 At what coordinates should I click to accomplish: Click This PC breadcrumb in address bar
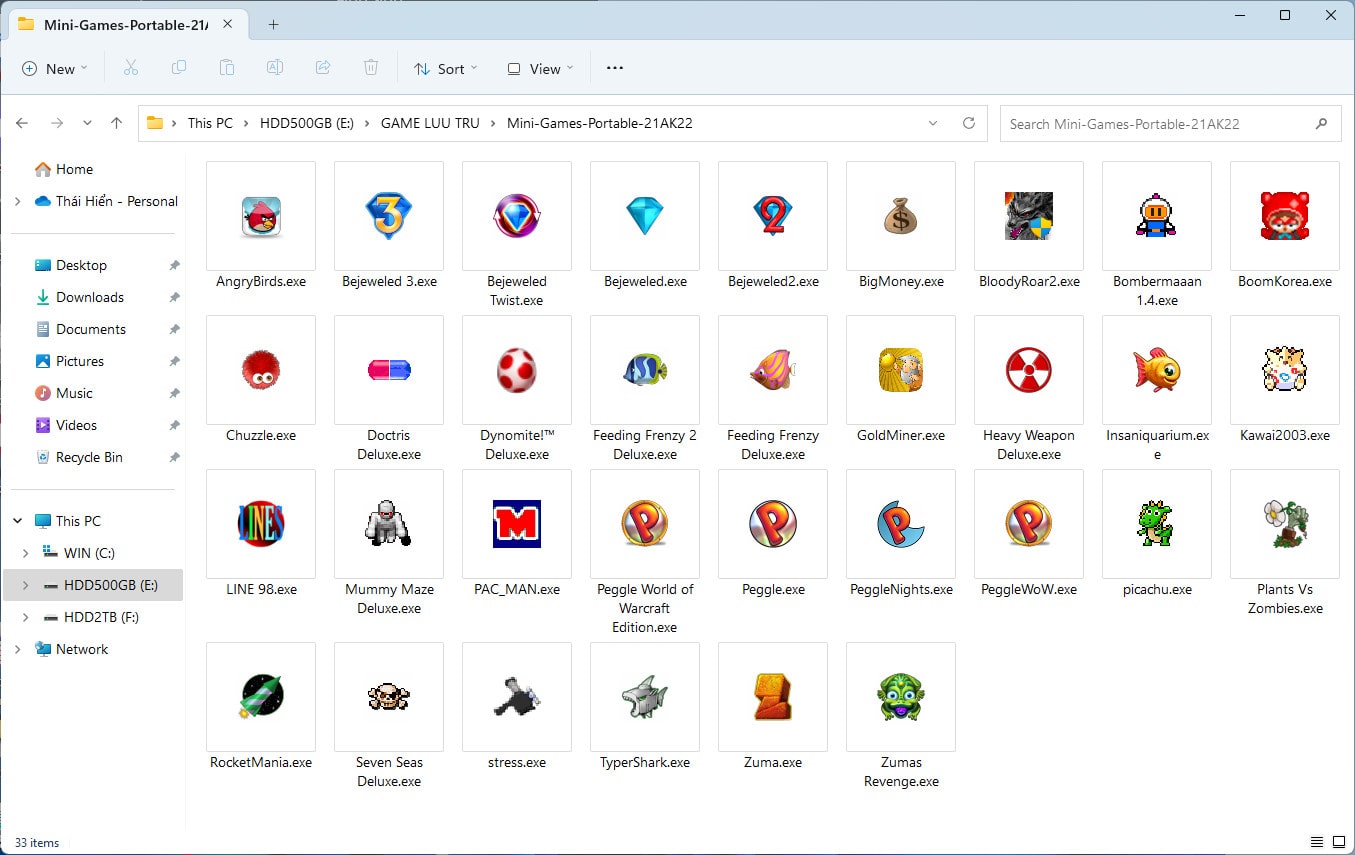point(210,123)
